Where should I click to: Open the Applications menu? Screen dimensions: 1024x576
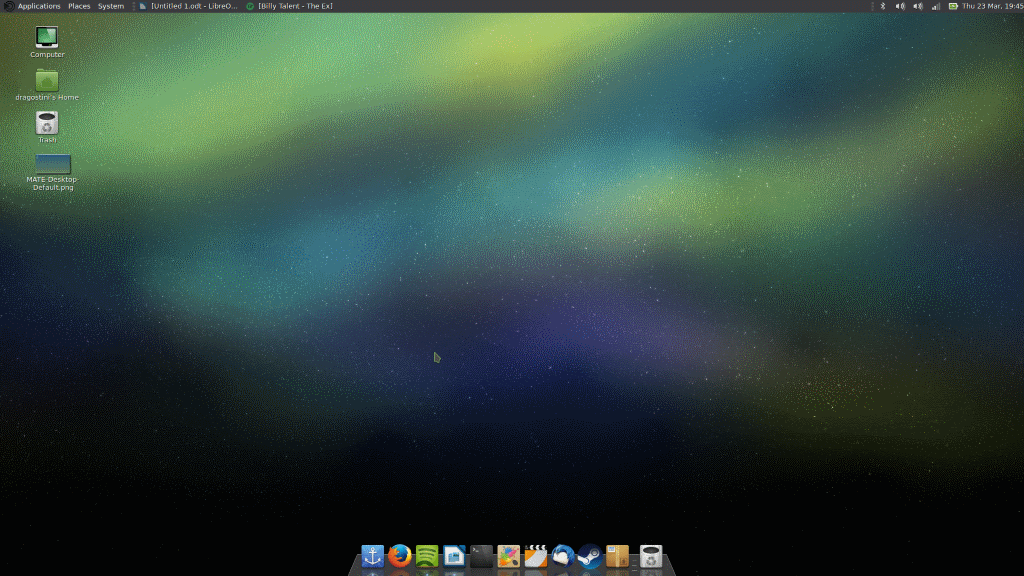[38, 6]
